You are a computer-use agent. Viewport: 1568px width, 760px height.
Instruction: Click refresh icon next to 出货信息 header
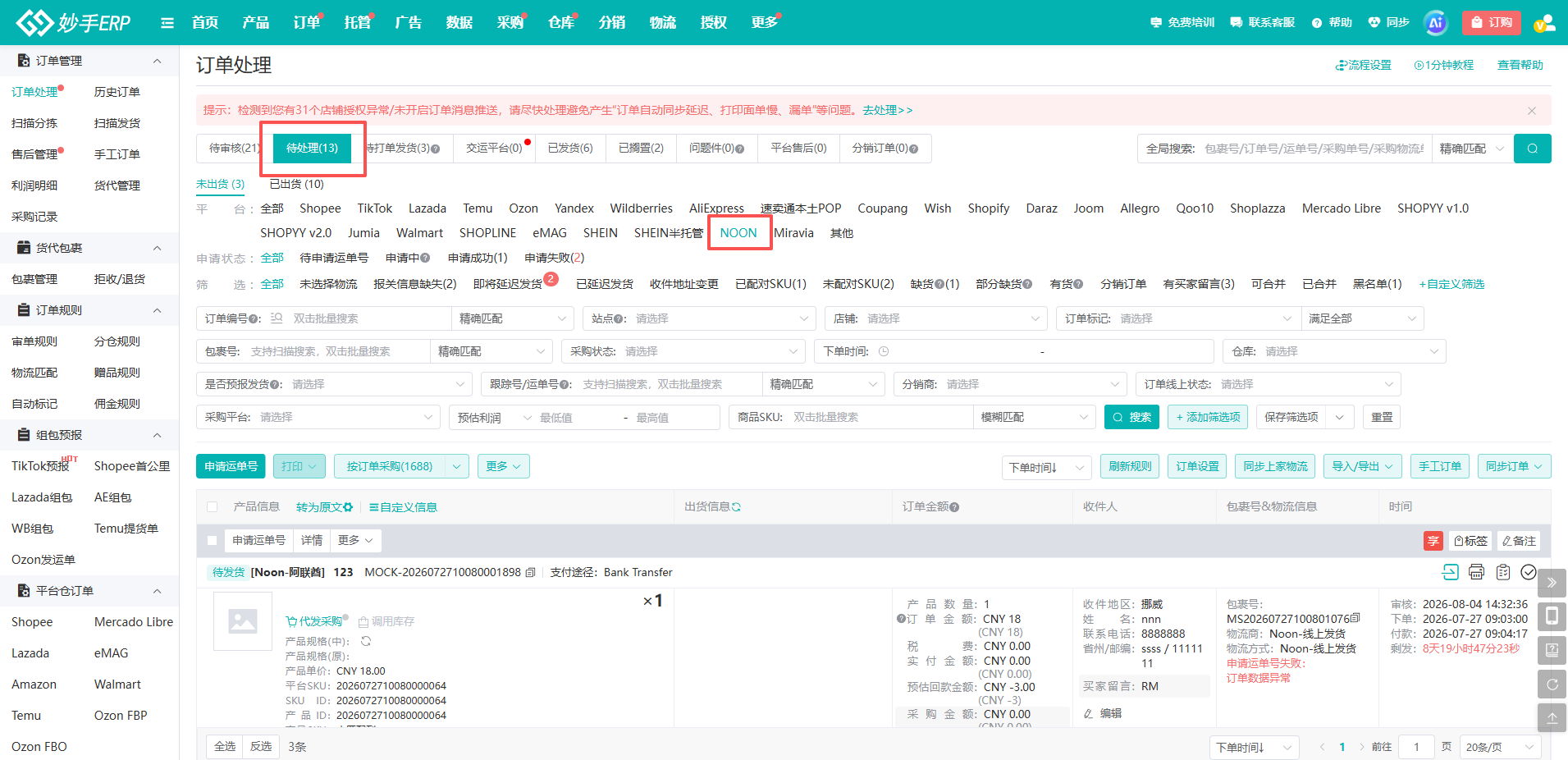736,507
